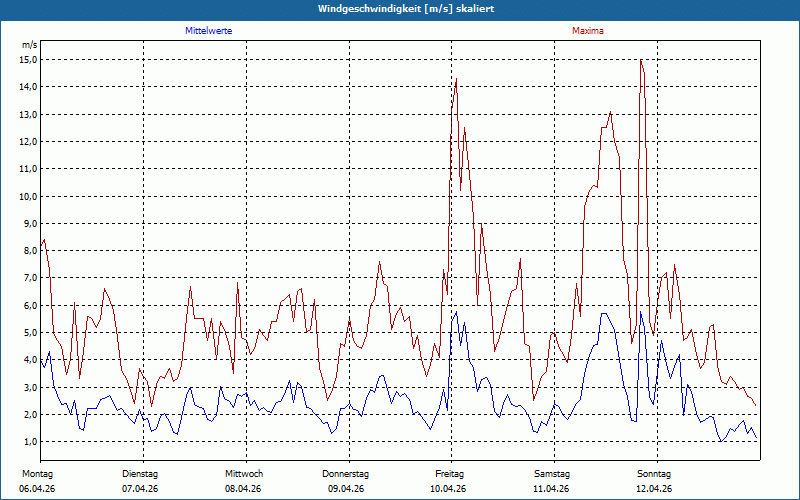Select the 'Montag' day label
Viewport: 800px width, 500px height.
coord(37,474)
